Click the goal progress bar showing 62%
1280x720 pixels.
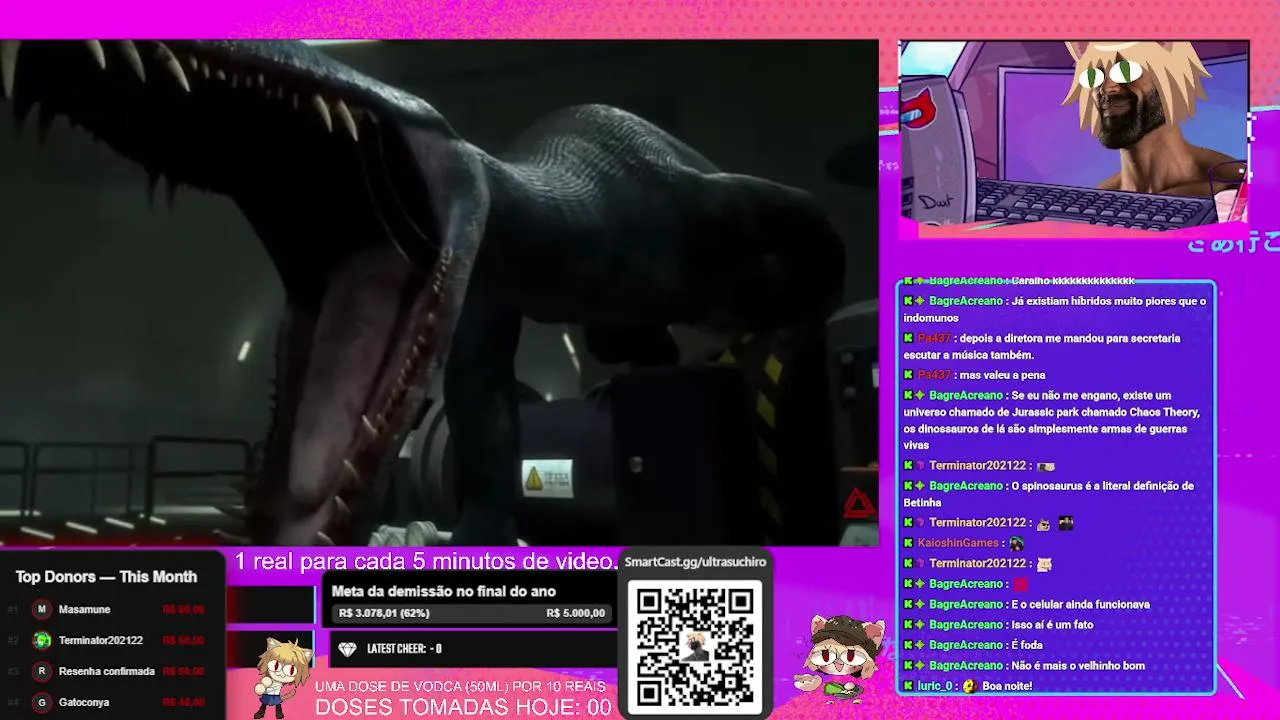pyautogui.click(x=473, y=613)
